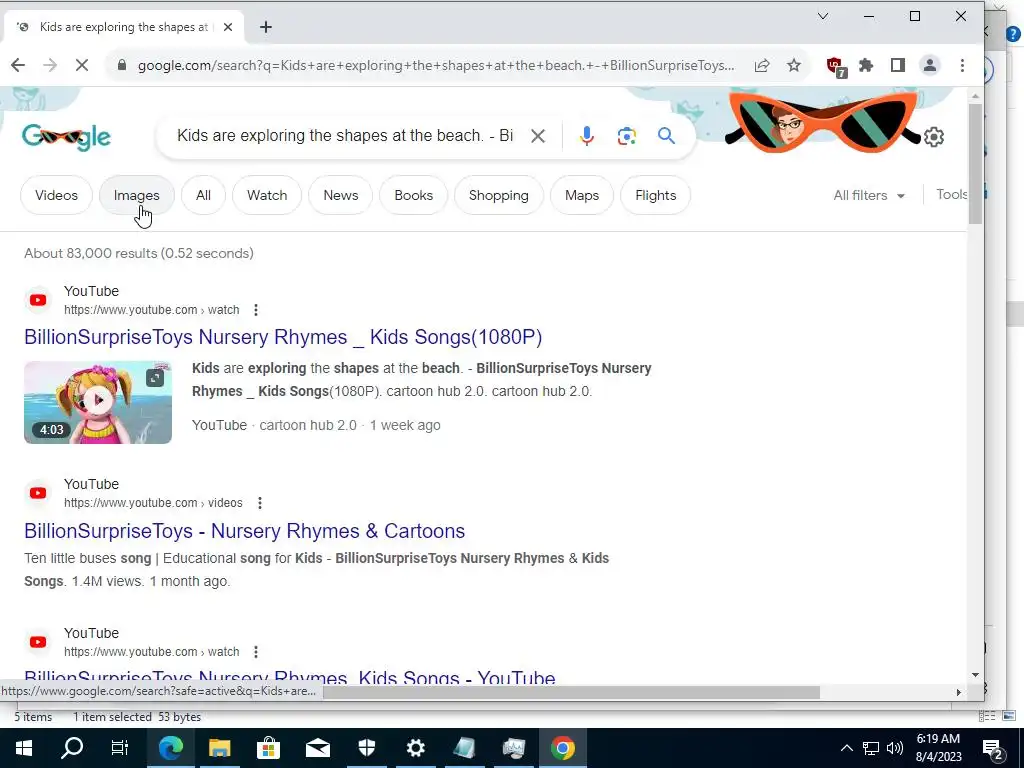The image size is (1024, 768).
Task: Play the 4:03 video thumbnail
Action: click(x=98, y=402)
